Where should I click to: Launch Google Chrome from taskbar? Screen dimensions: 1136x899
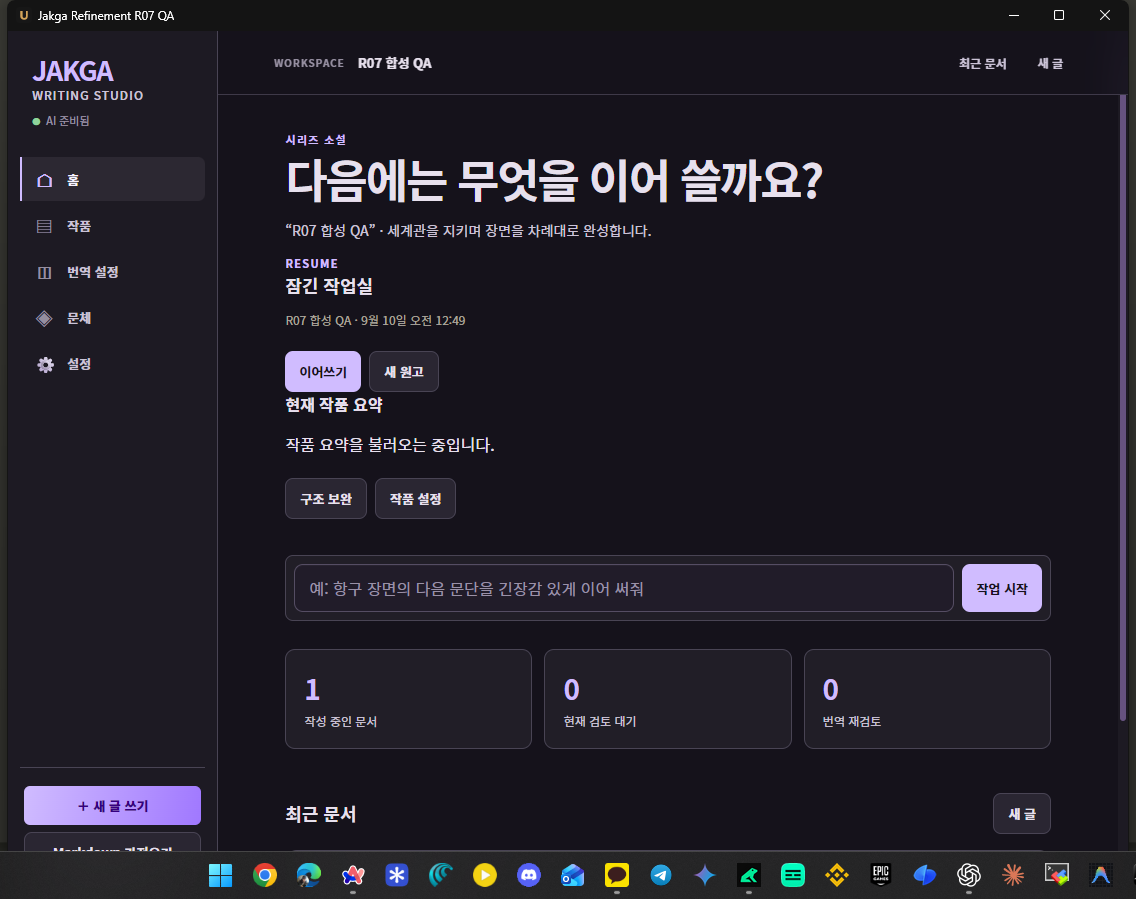pyautogui.click(x=264, y=875)
